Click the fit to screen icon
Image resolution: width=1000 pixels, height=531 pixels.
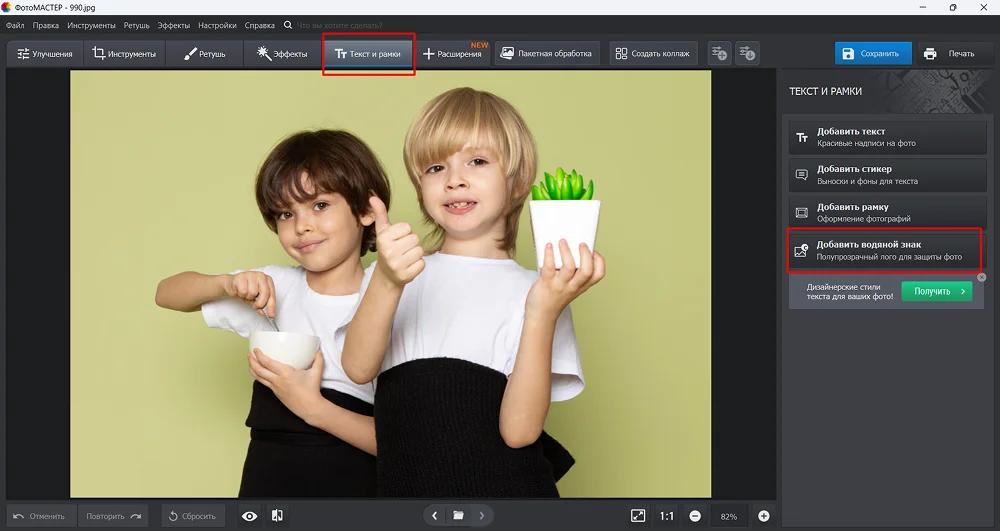(638, 516)
